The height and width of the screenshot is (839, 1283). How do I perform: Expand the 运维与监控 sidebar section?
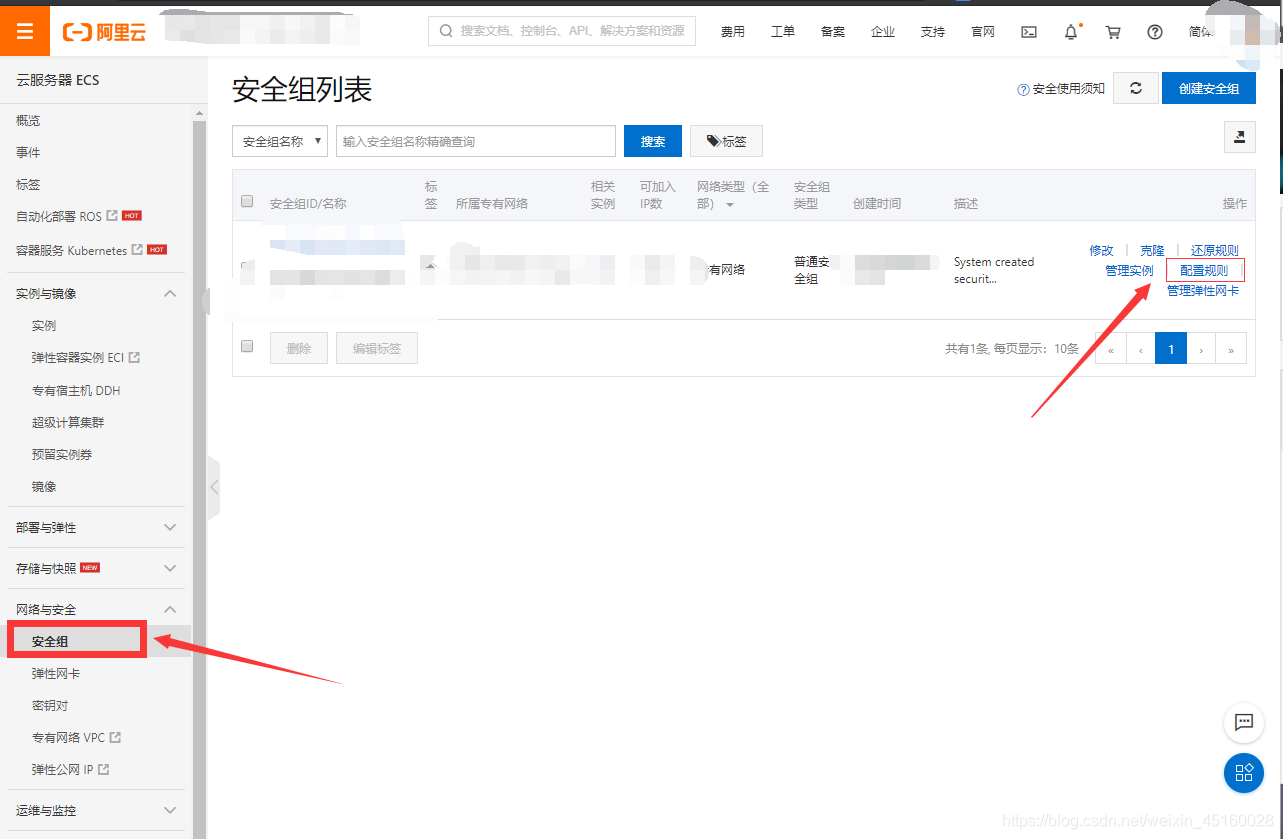coord(170,810)
